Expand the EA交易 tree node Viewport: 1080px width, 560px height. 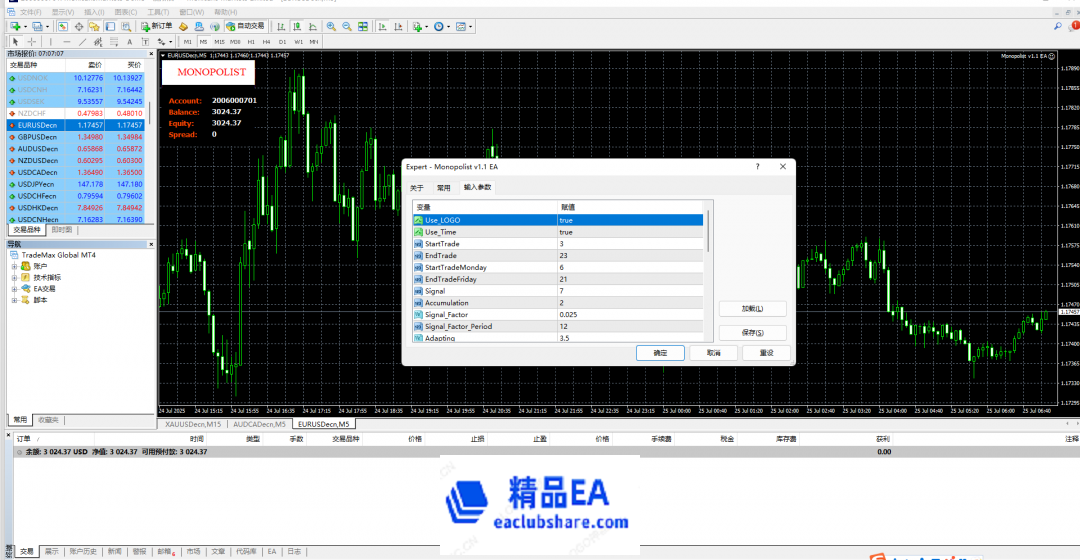pos(14,289)
